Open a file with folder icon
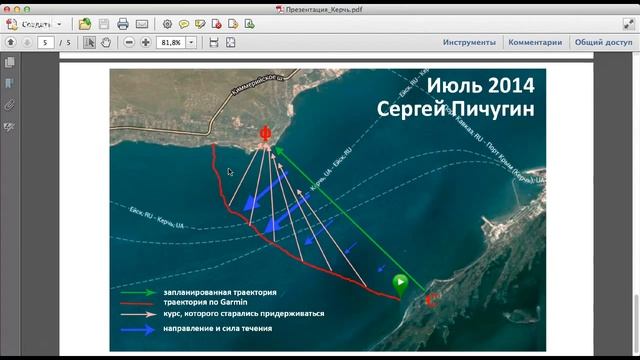 pyautogui.click(x=85, y=24)
